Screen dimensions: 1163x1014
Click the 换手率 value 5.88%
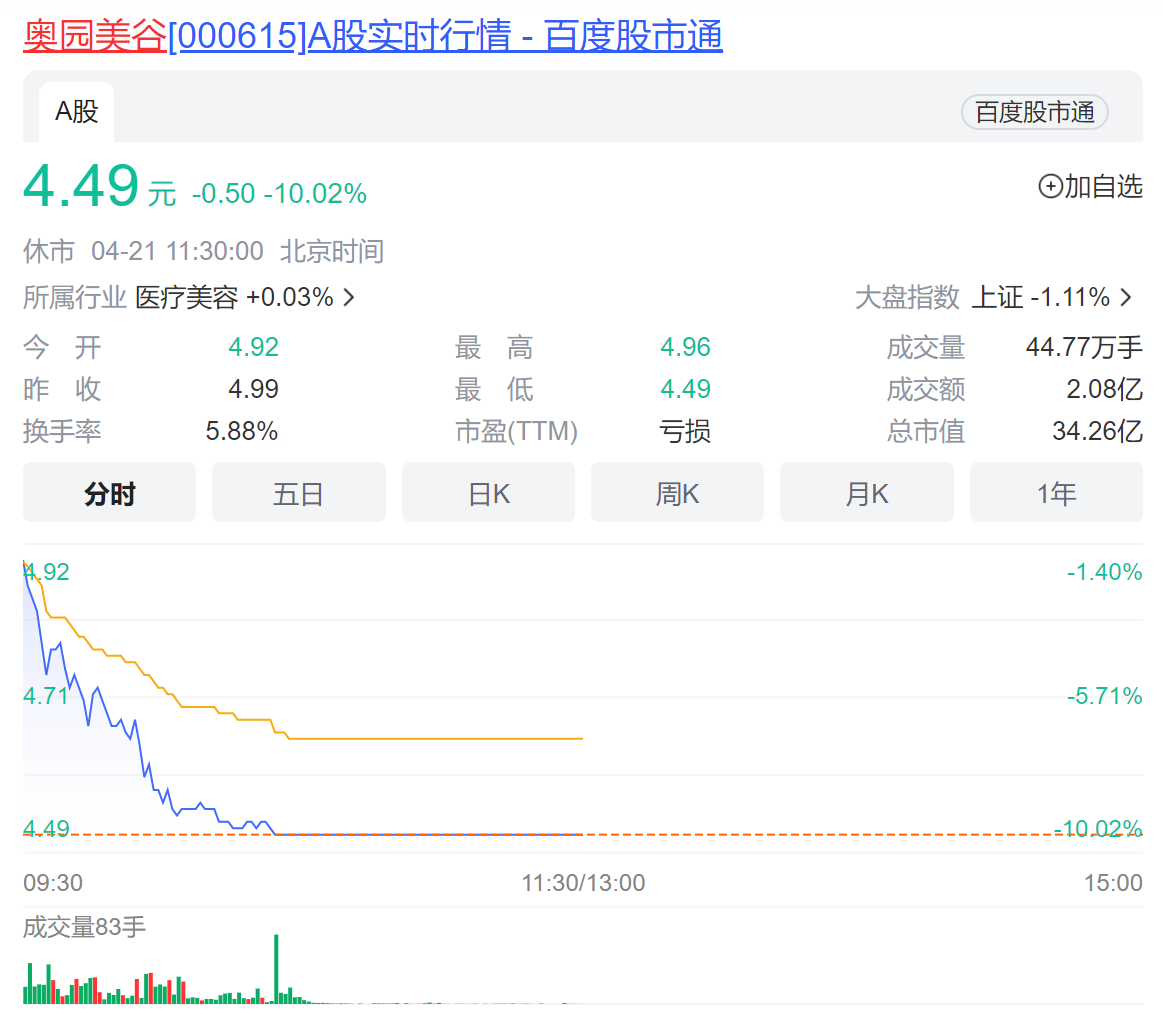click(242, 431)
